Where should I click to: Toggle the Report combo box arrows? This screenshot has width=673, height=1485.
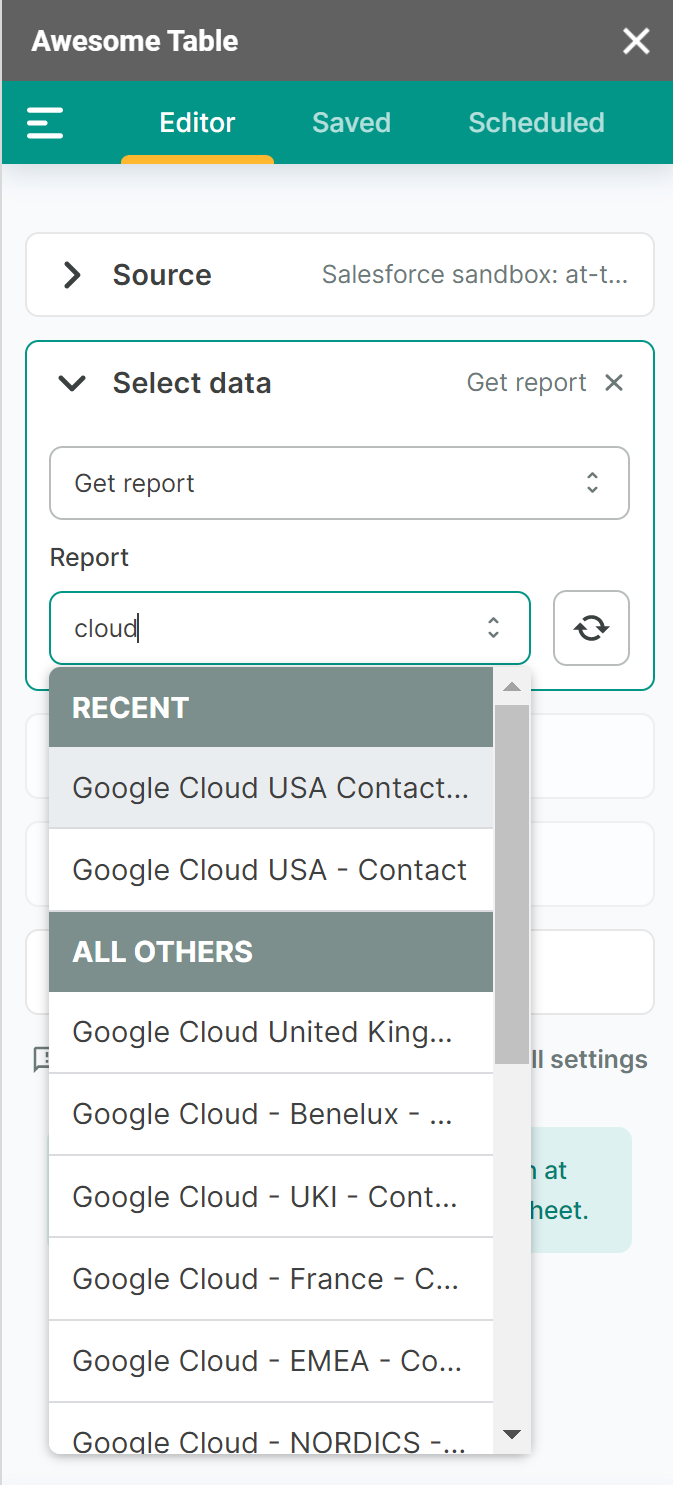coord(493,628)
